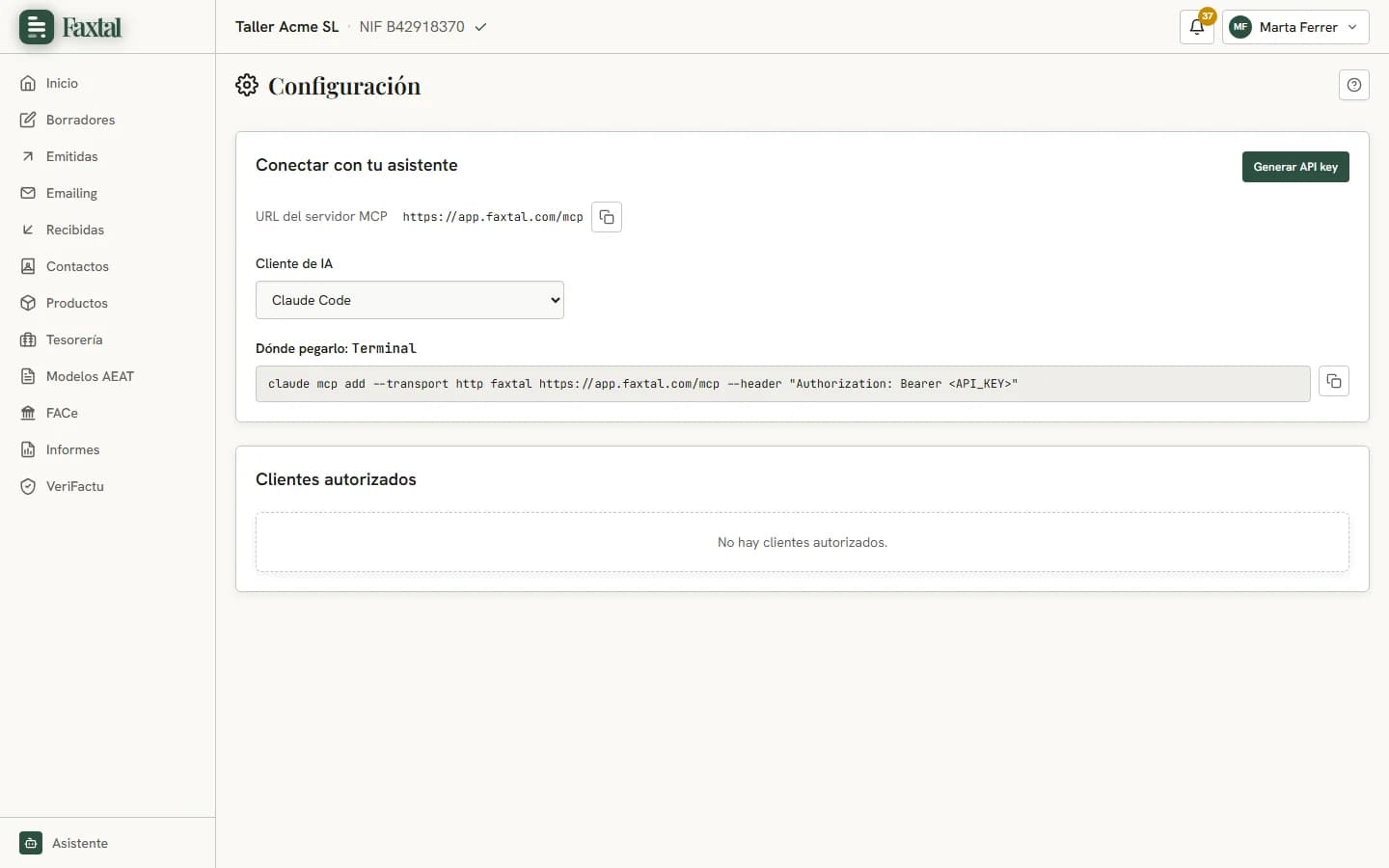1389x868 pixels.
Task: Open Tesorería from the sidebar
Action: [74, 339]
